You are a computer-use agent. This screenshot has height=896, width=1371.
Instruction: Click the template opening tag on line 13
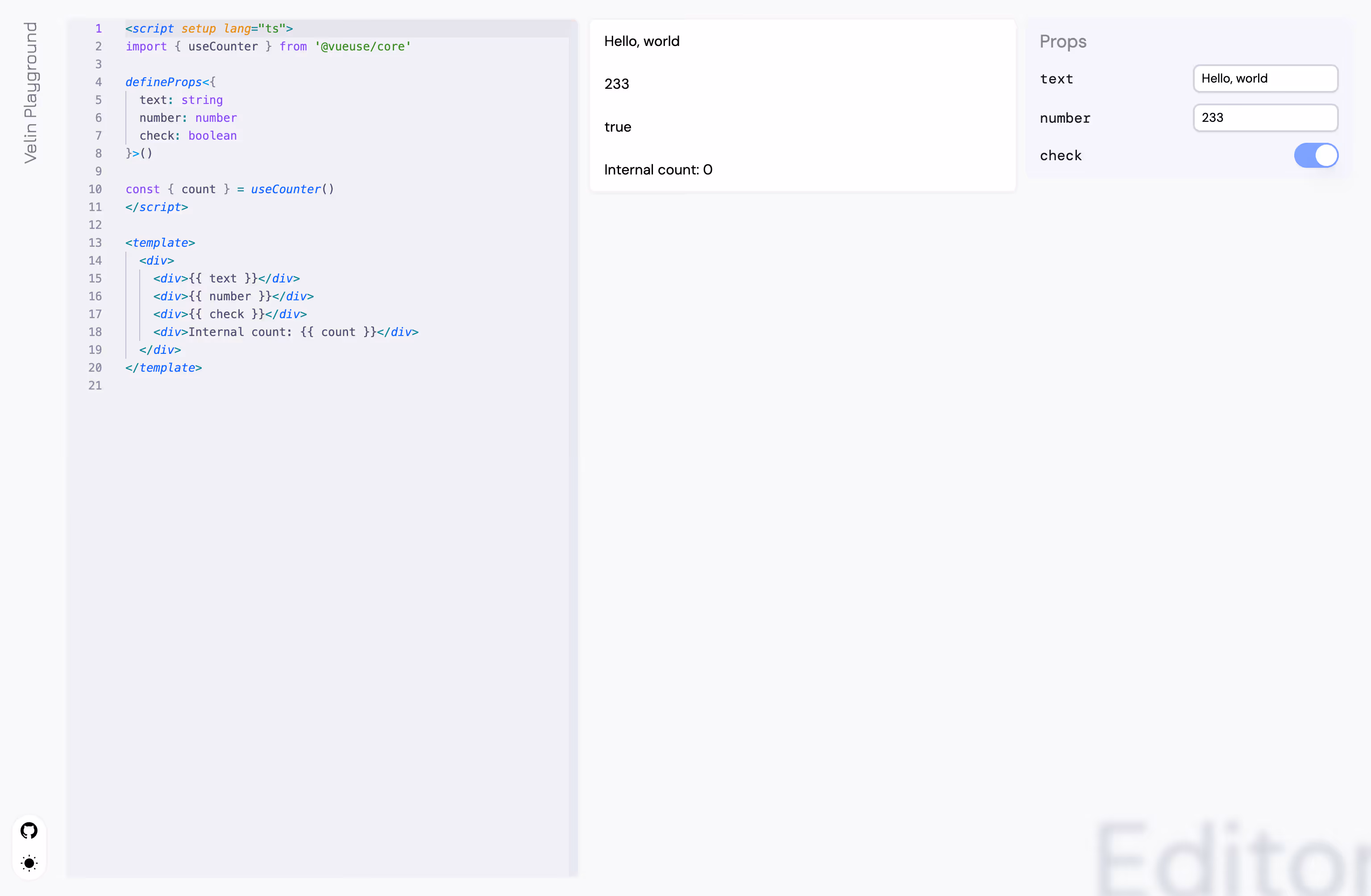click(x=160, y=242)
